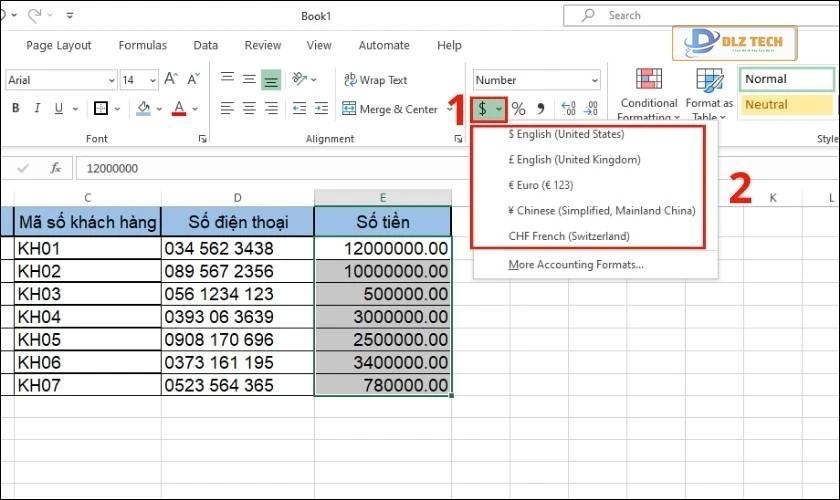This screenshot has width=840, height=500.
Task: Expand the Arial font name dropdown
Action: 107,80
